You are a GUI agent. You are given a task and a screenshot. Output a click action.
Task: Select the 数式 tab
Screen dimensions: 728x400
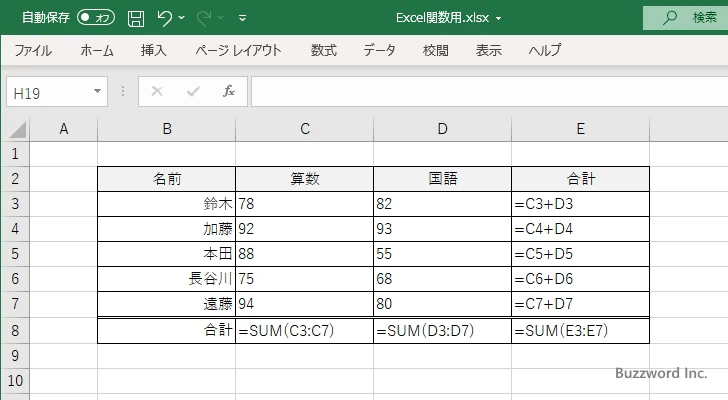[324, 50]
